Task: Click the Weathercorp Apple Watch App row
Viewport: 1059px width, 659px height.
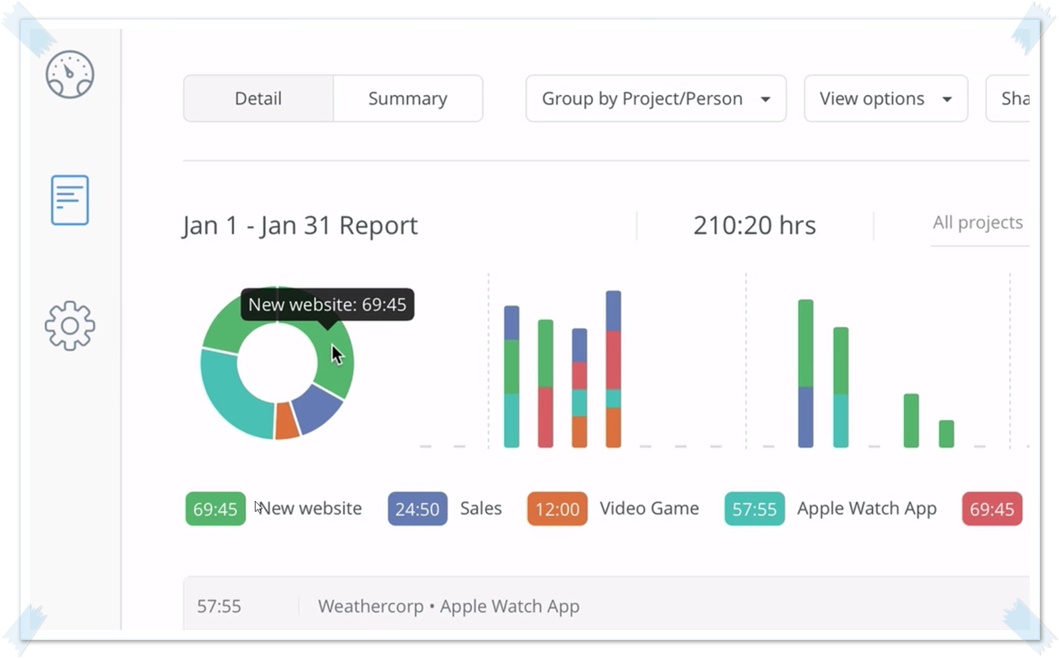Action: click(x=448, y=606)
